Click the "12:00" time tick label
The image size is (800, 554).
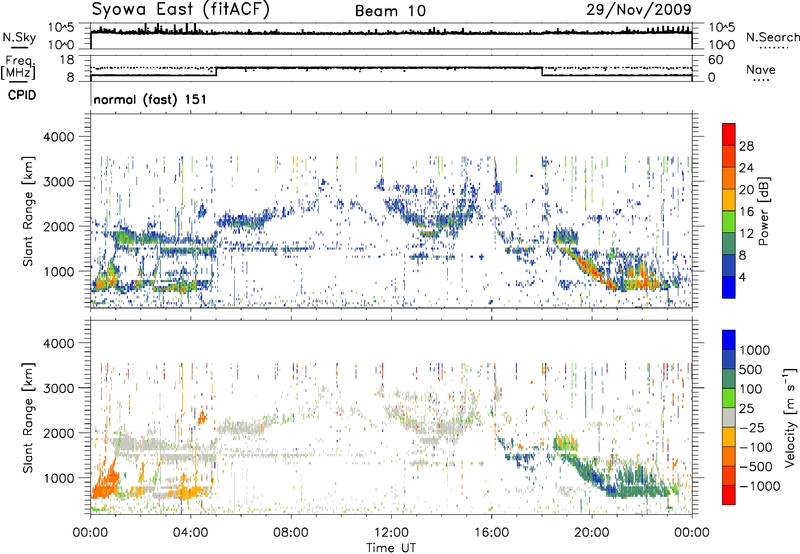pos(391,533)
